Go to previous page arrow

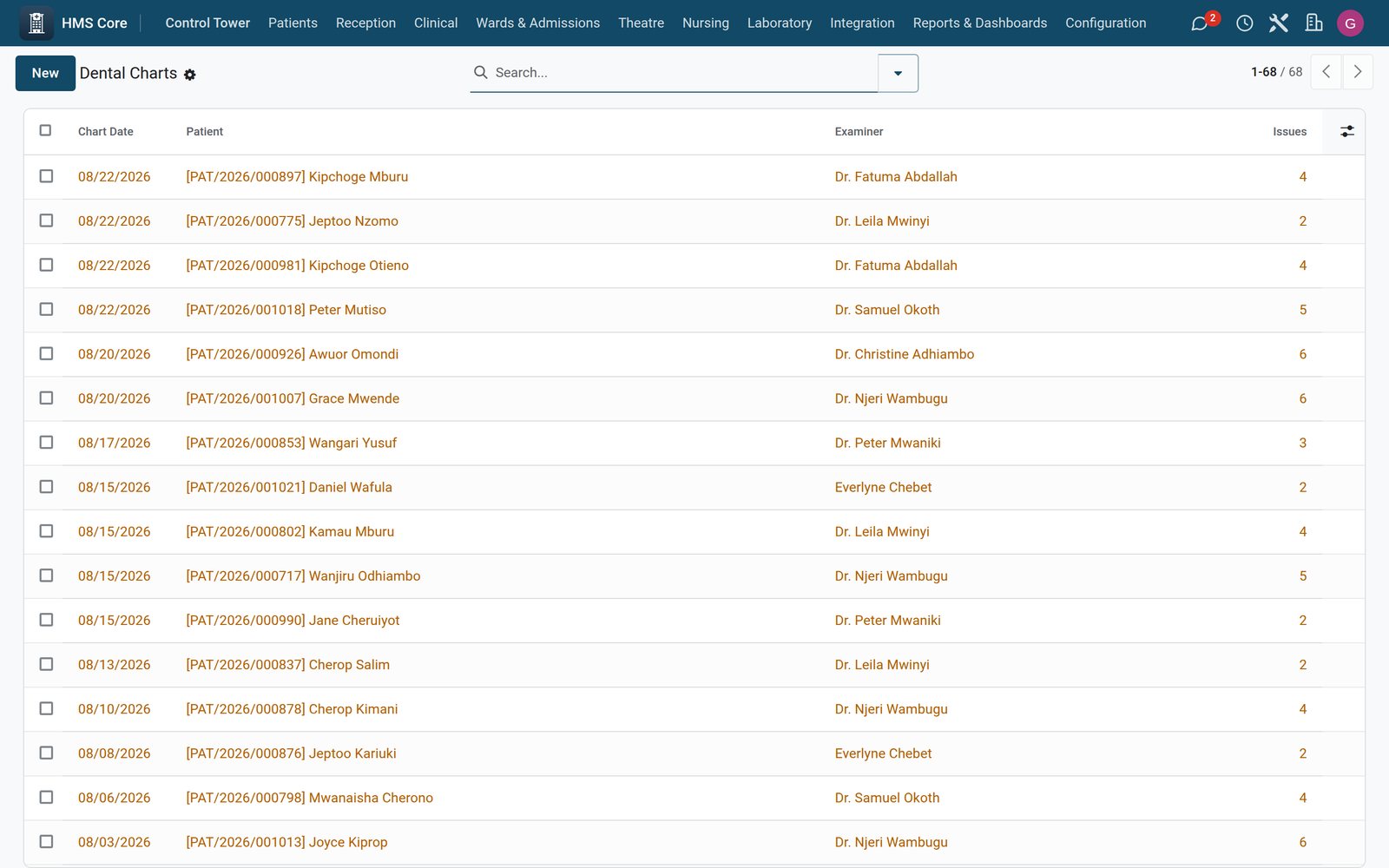(1326, 72)
